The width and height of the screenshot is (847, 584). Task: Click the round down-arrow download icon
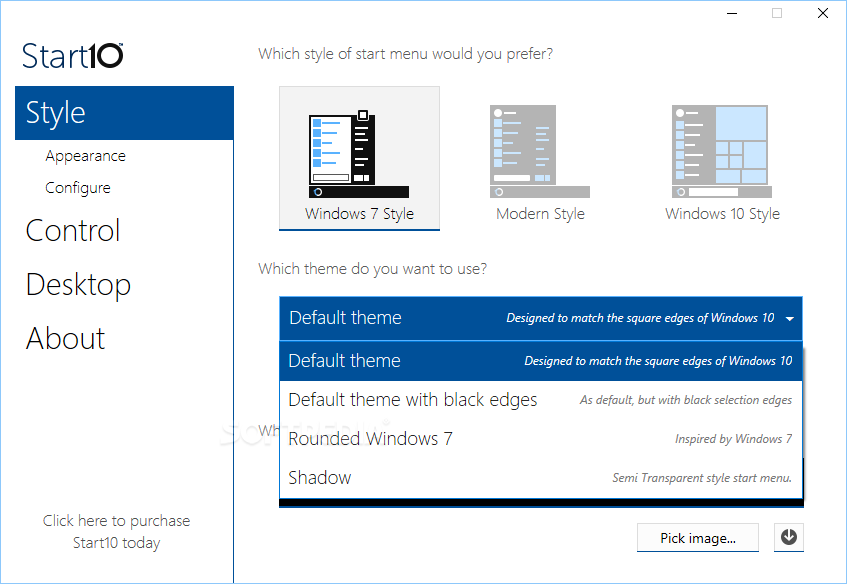click(x=789, y=537)
